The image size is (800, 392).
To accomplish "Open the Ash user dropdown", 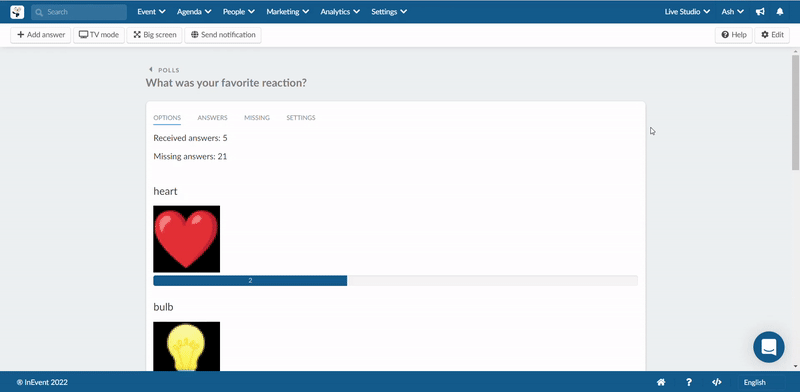I will pos(732,12).
